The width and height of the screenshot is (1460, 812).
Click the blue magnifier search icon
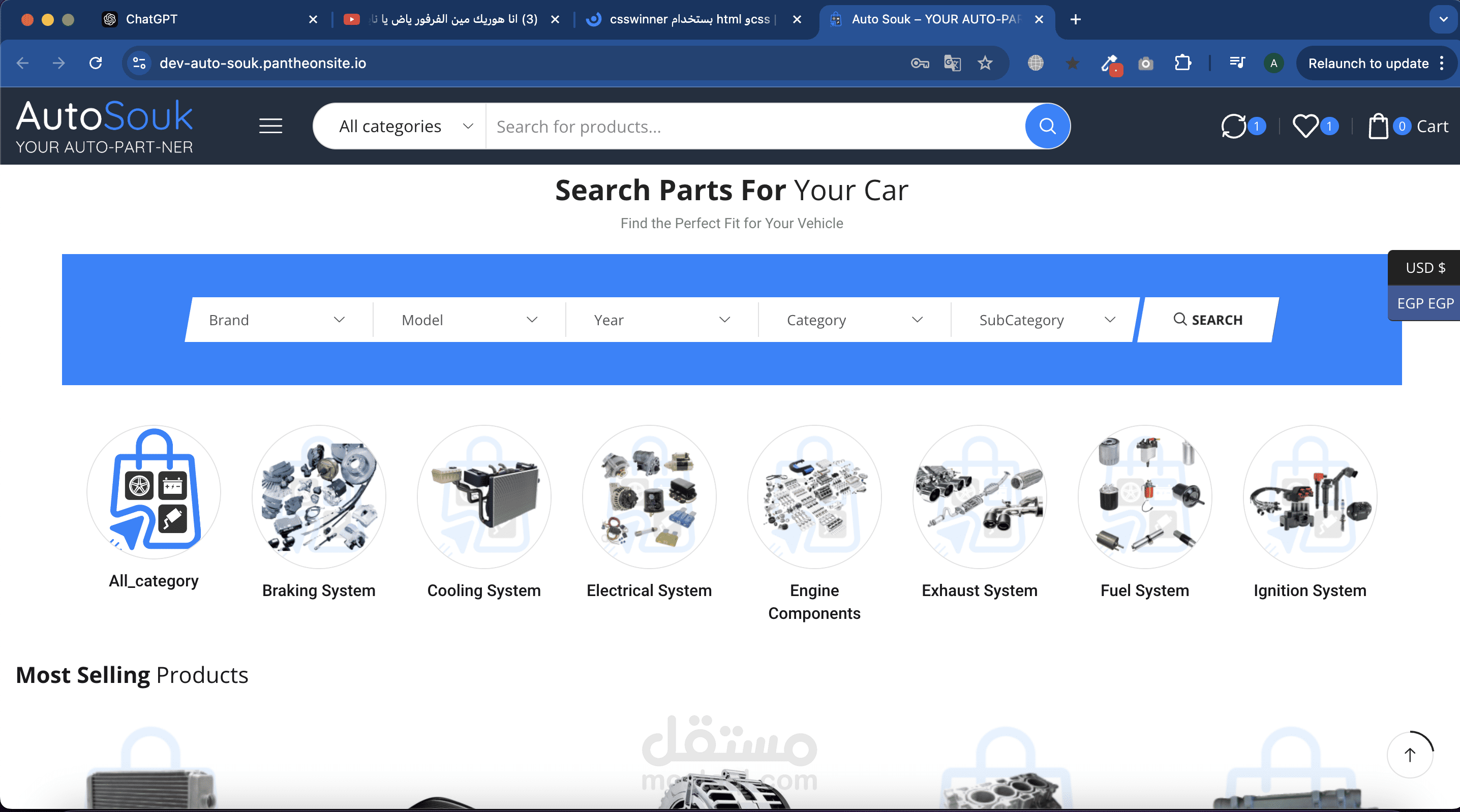point(1047,126)
